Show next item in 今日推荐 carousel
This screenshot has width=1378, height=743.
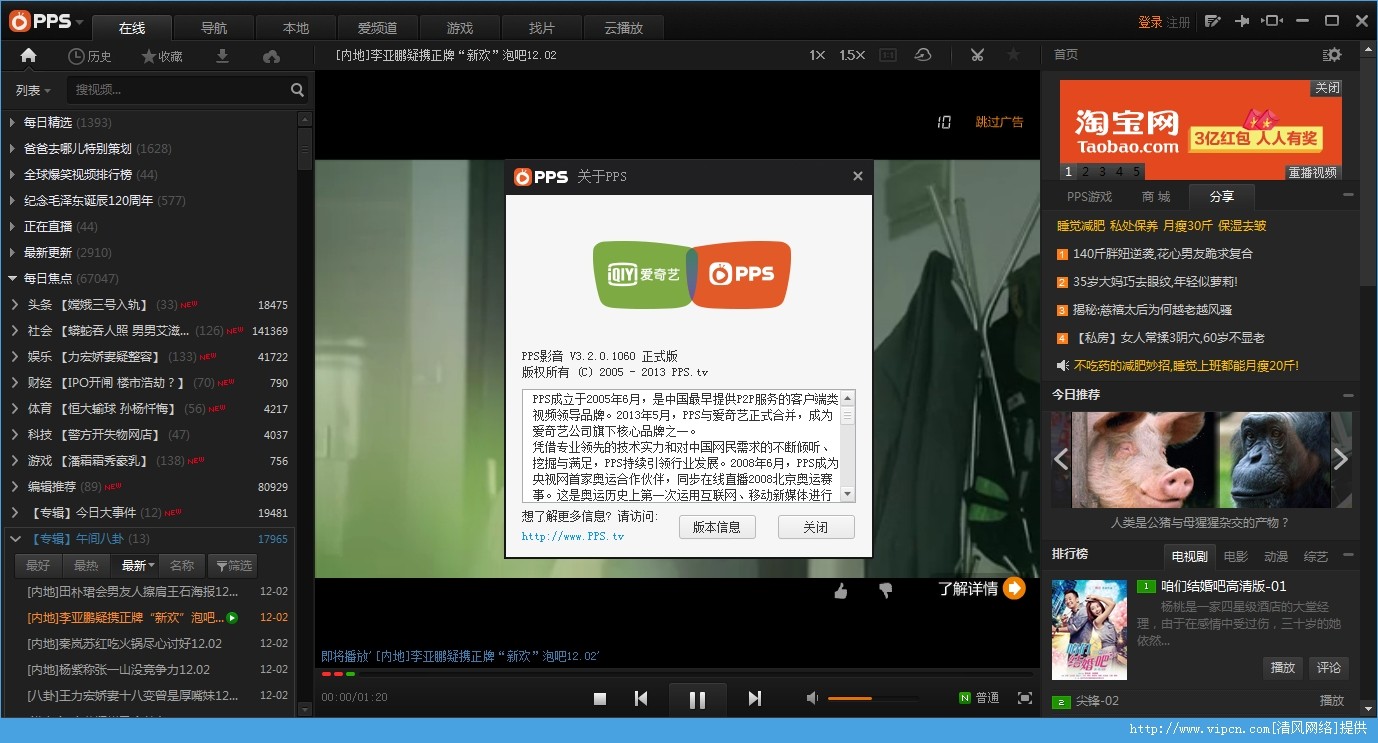1341,459
